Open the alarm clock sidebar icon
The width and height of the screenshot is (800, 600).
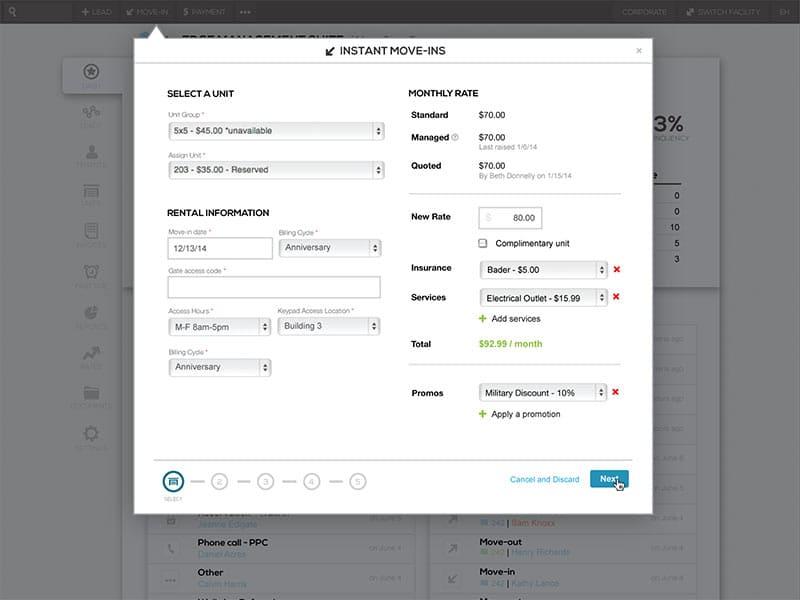(91, 271)
